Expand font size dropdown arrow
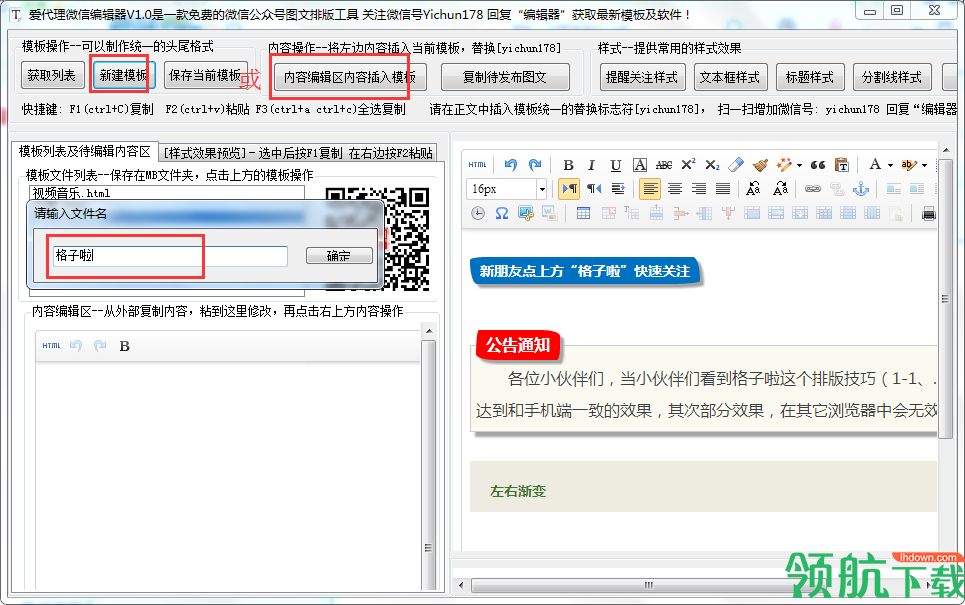 pos(542,189)
